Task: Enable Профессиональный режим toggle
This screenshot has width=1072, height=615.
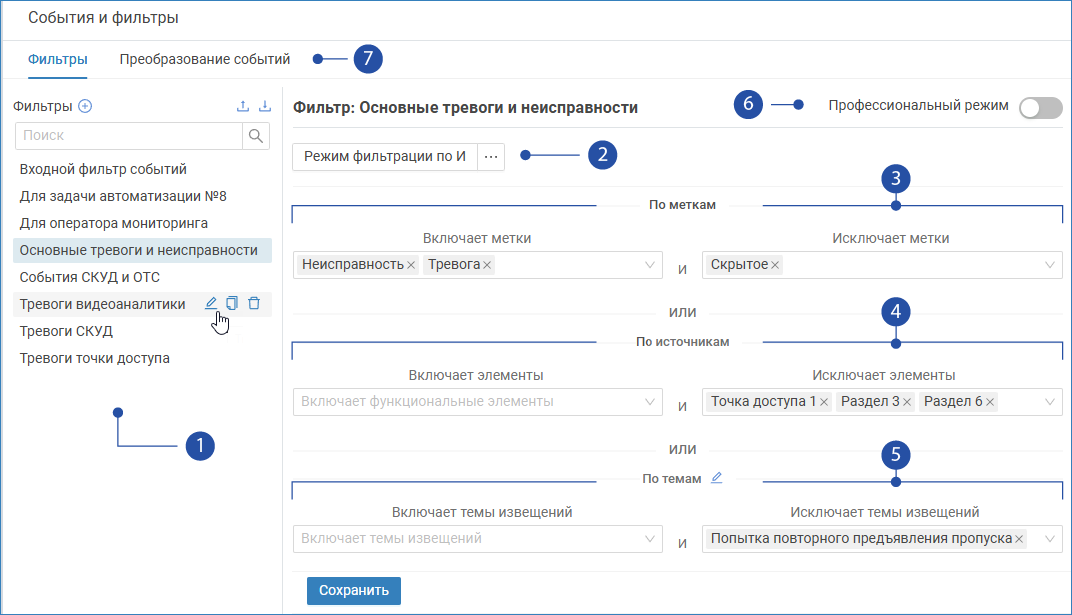Action: click(x=1040, y=108)
